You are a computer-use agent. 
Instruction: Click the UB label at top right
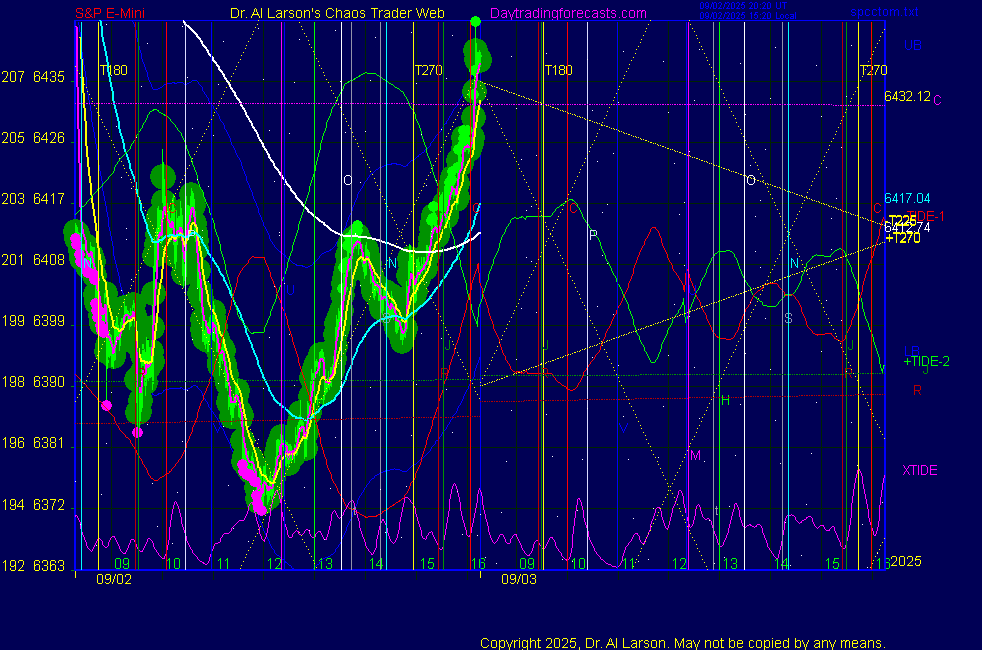(x=912, y=45)
